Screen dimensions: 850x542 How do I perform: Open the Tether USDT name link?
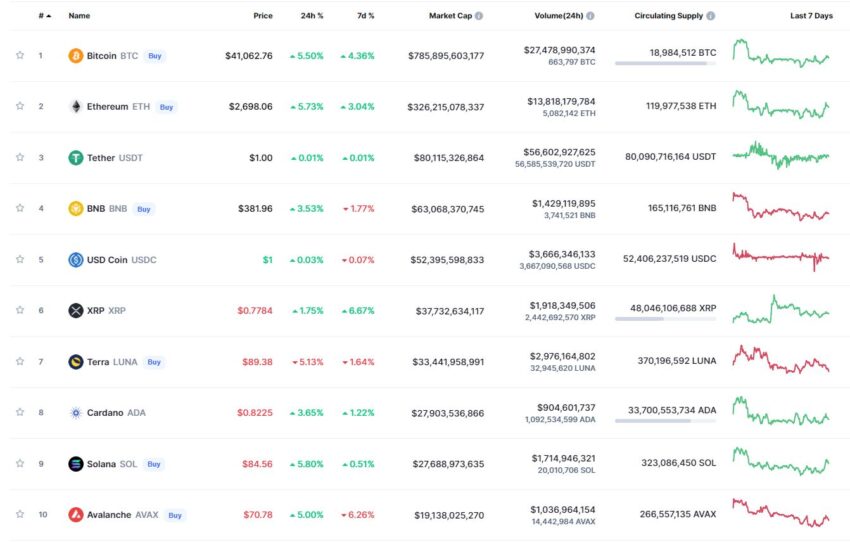point(114,158)
